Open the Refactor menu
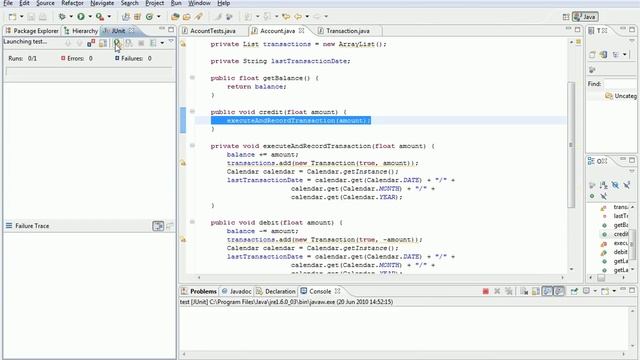The width and height of the screenshot is (640, 360). (72, 3)
